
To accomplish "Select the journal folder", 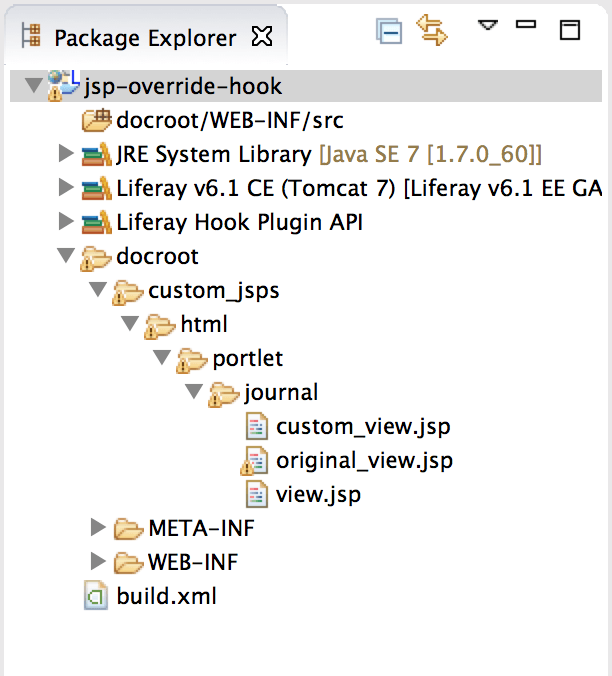I will tap(281, 393).
